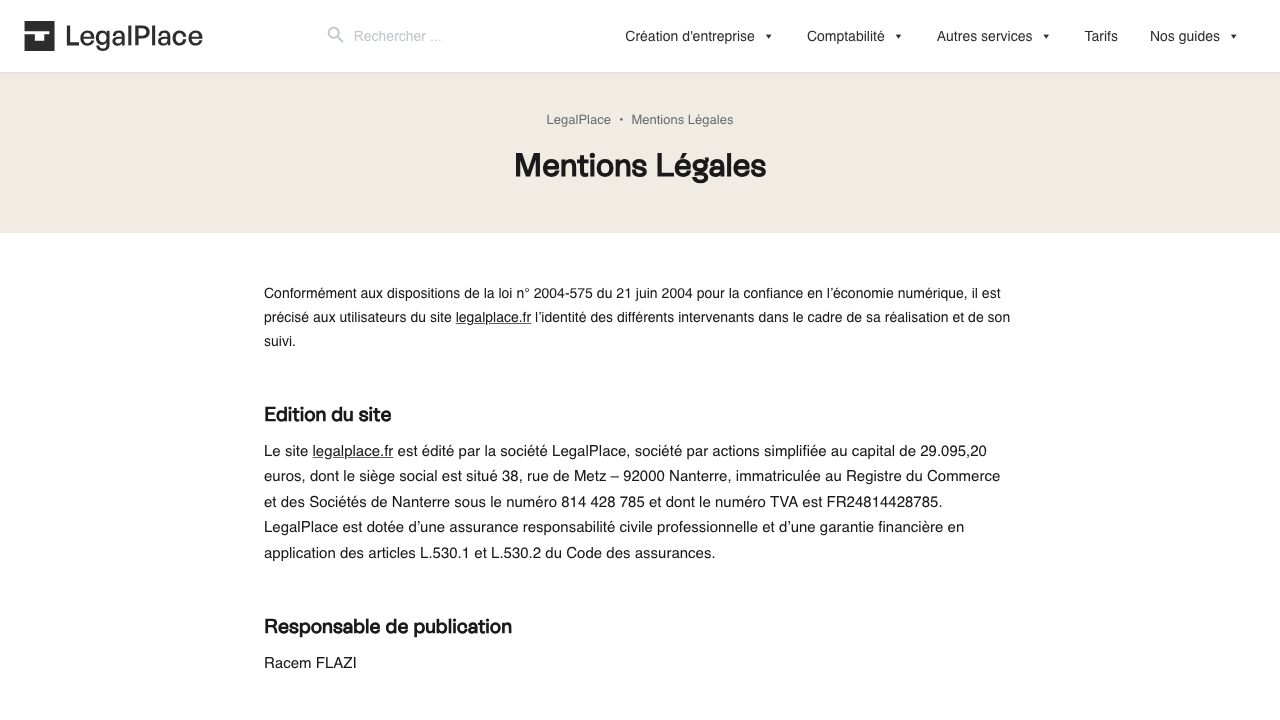Click the TVA number FR24814428785

click(x=884, y=502)
